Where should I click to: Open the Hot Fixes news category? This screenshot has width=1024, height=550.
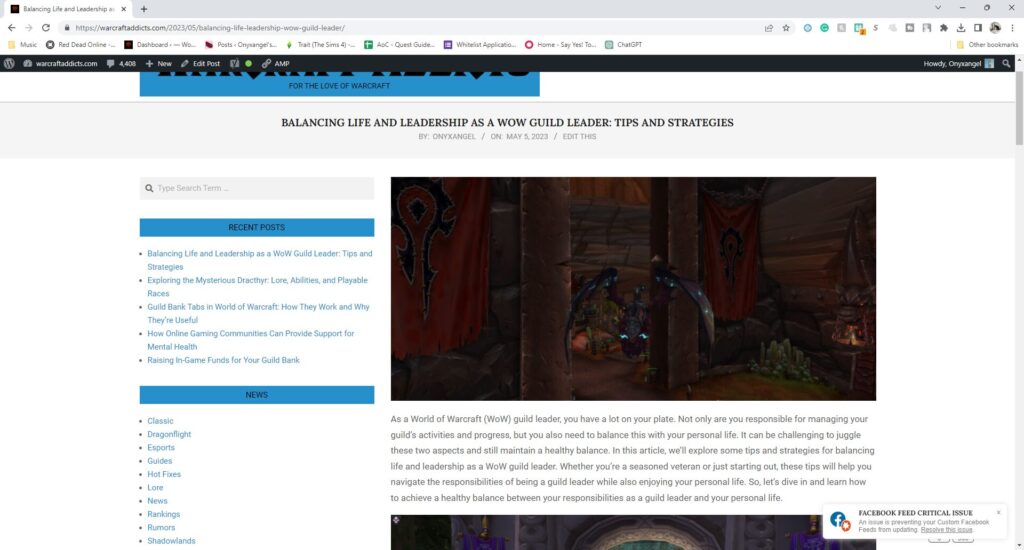[164, 474]
